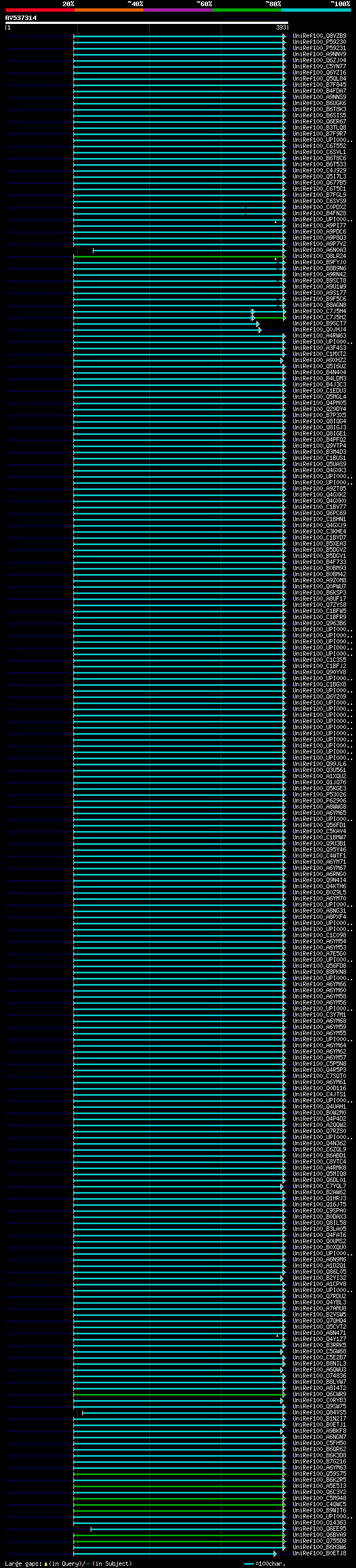Viewport: 356px width, 1568px height.
Task: Select label UniRef100_A9PI77
Action: coord(319,225)
